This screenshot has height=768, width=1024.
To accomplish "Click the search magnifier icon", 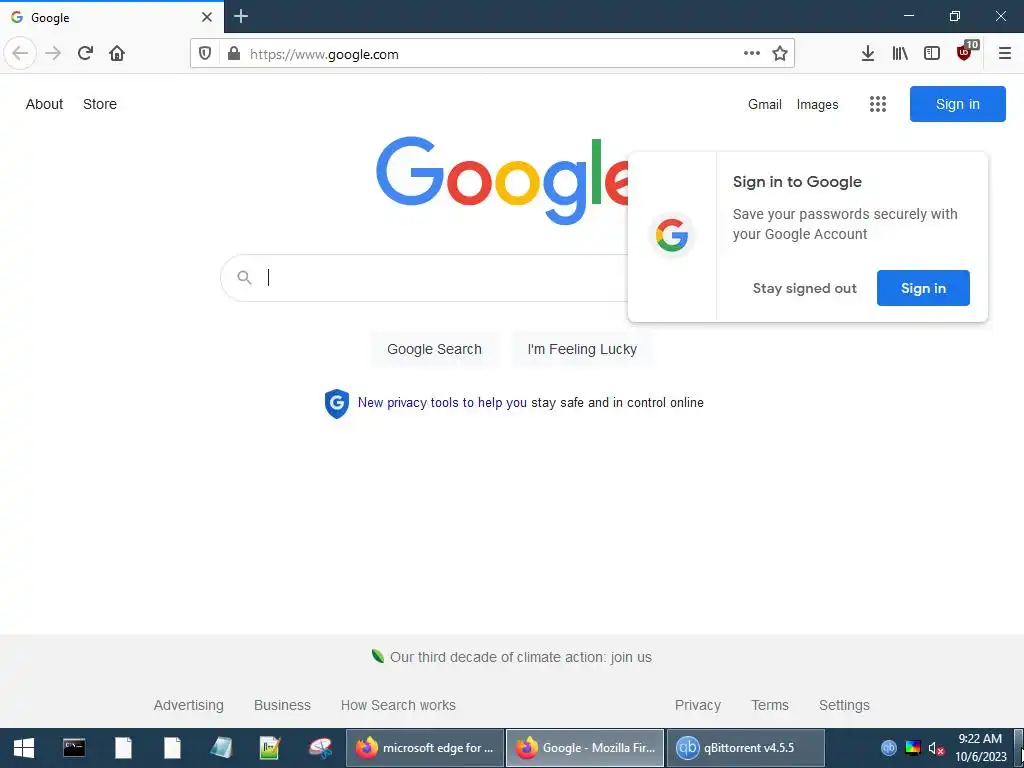I will [244, 278].
